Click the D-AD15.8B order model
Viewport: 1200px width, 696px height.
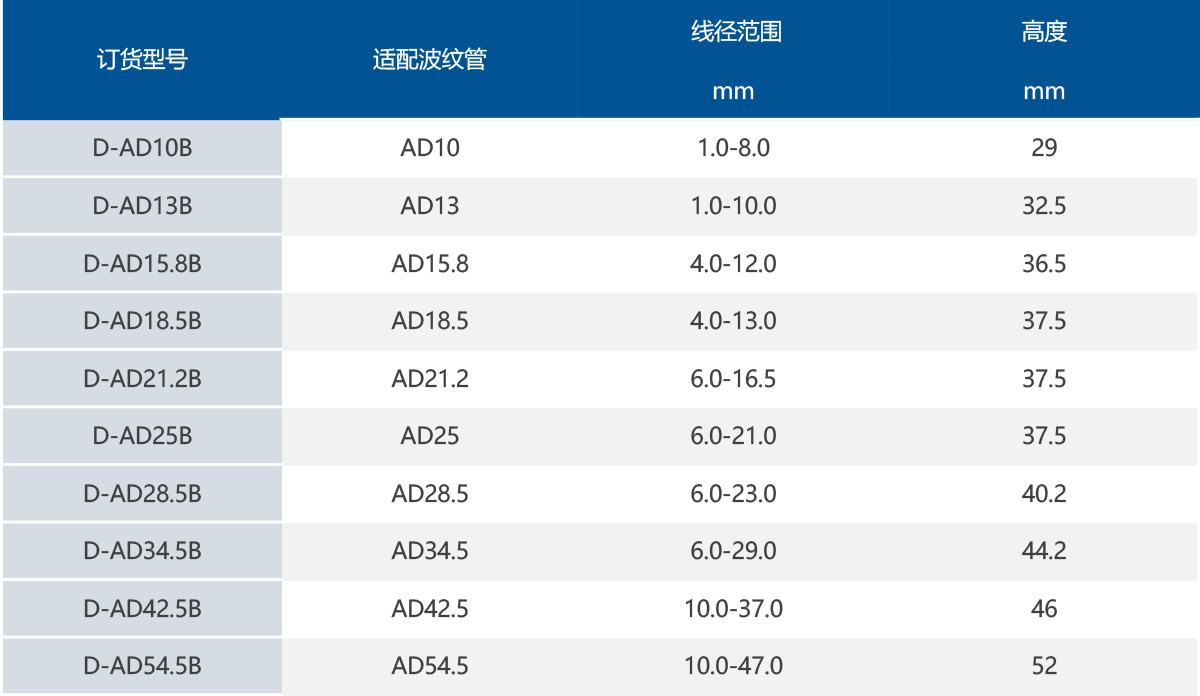[x=142, y=264]
